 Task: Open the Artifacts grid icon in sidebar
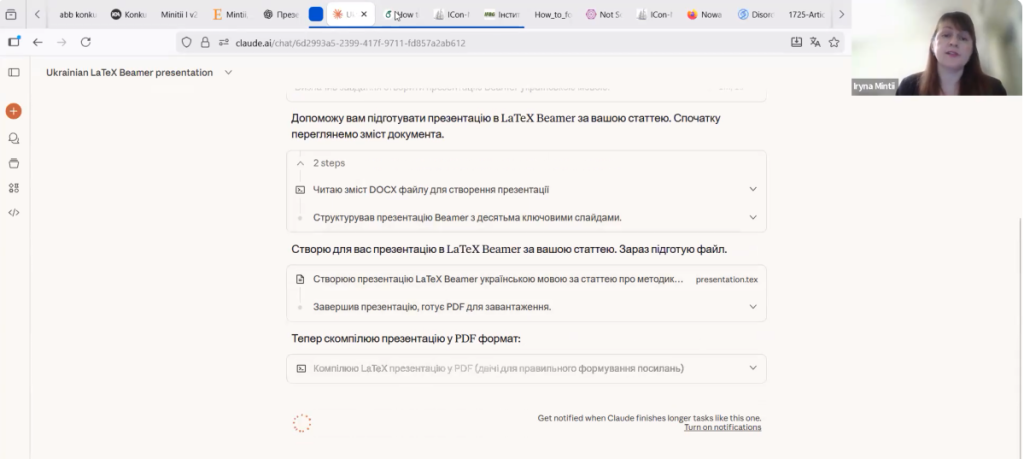pos(14,188)
